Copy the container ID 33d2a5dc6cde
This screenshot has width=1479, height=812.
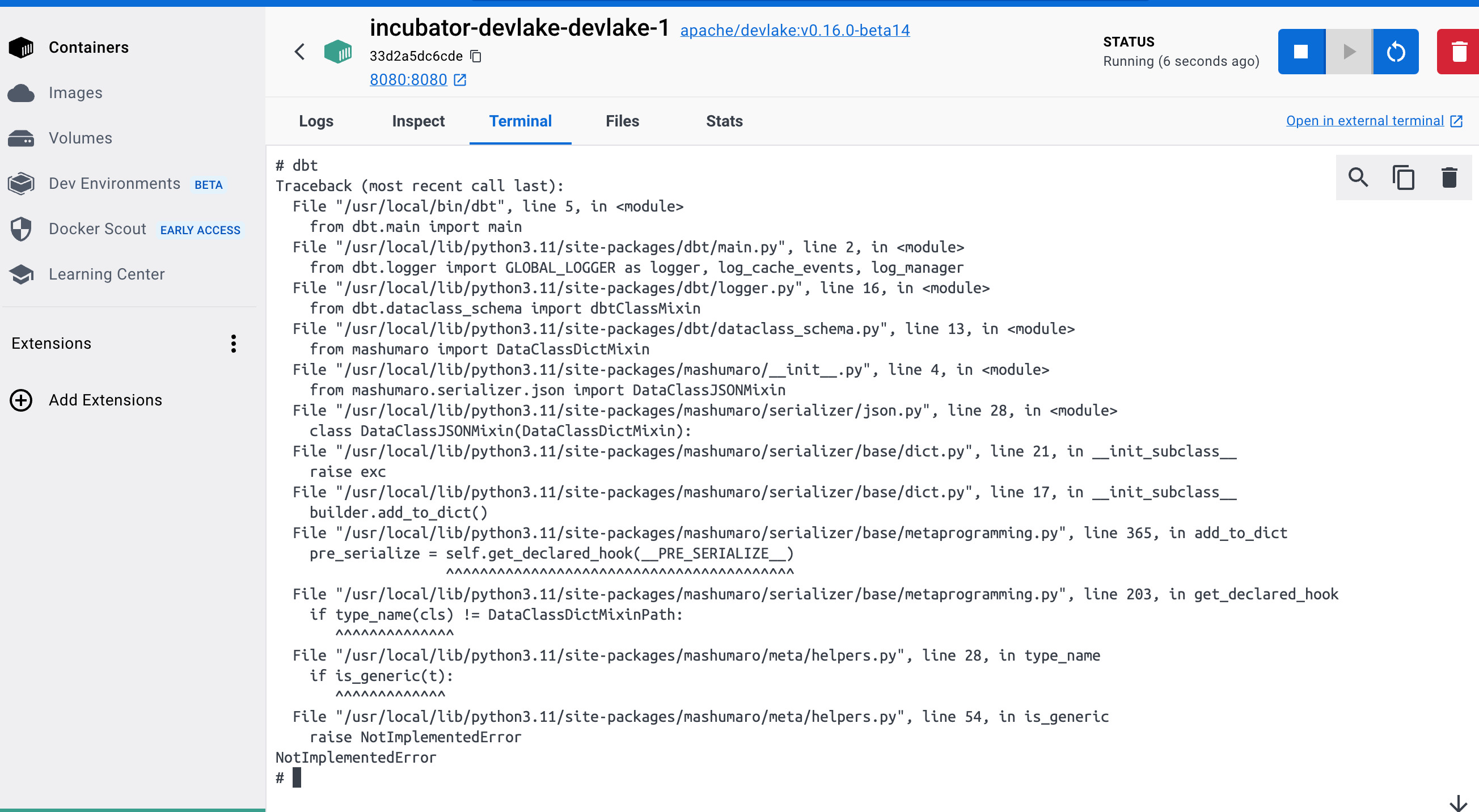[475, 56]
